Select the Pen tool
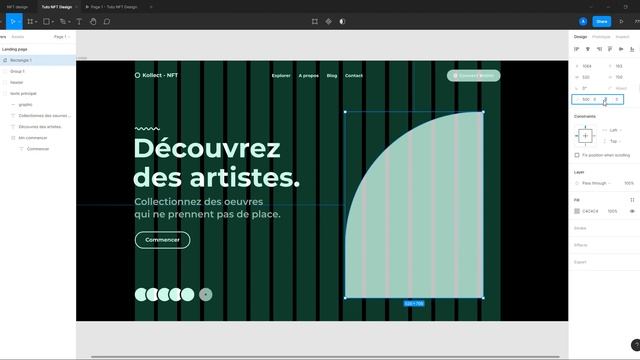 coord(63,21)
